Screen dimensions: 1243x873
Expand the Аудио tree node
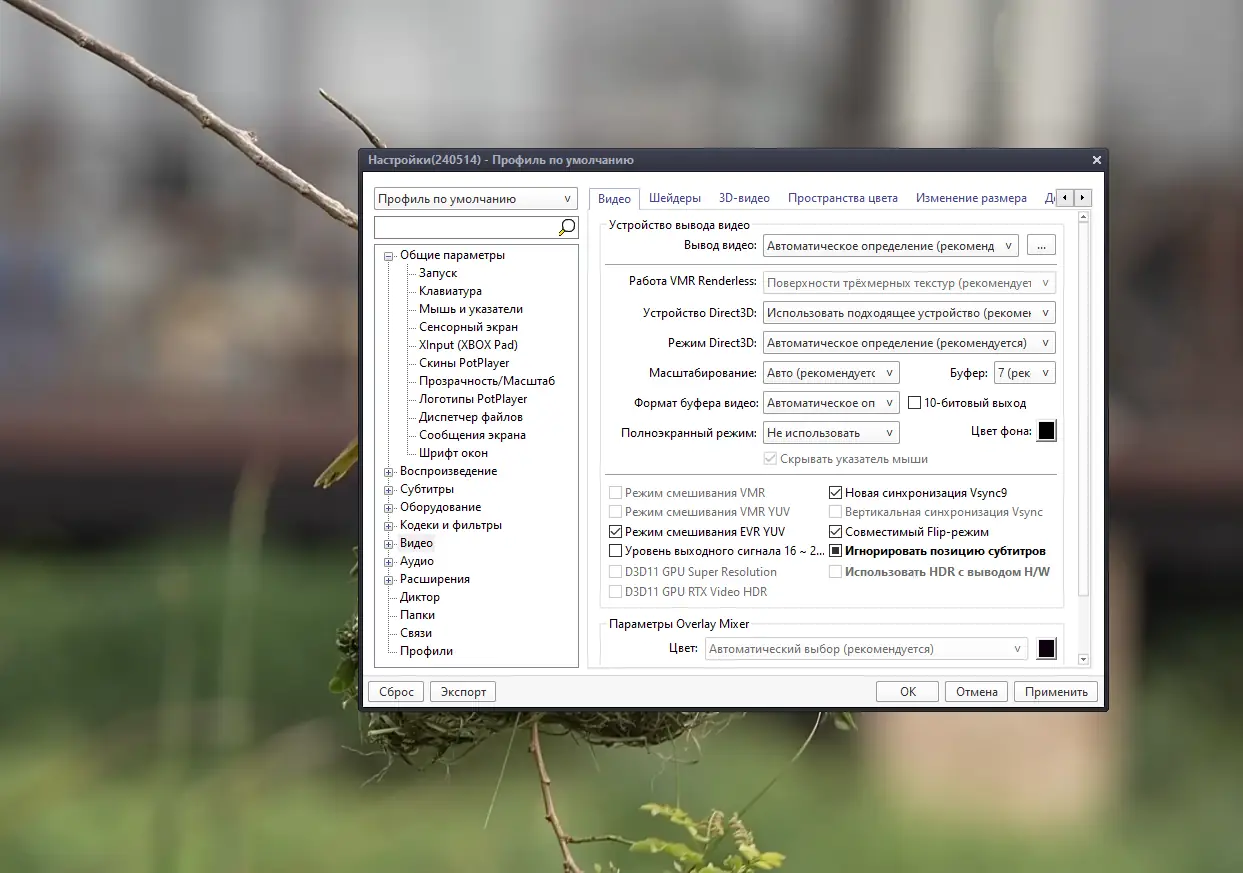tap(389, 562)
